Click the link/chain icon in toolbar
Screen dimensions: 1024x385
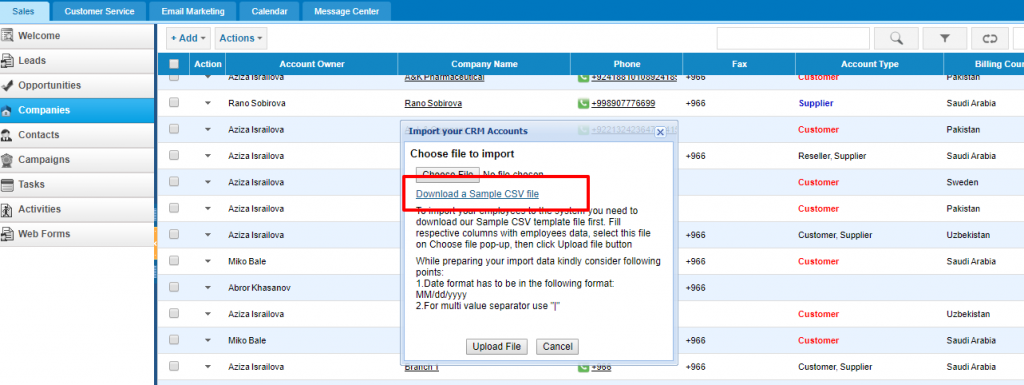[x=989, y=38]
